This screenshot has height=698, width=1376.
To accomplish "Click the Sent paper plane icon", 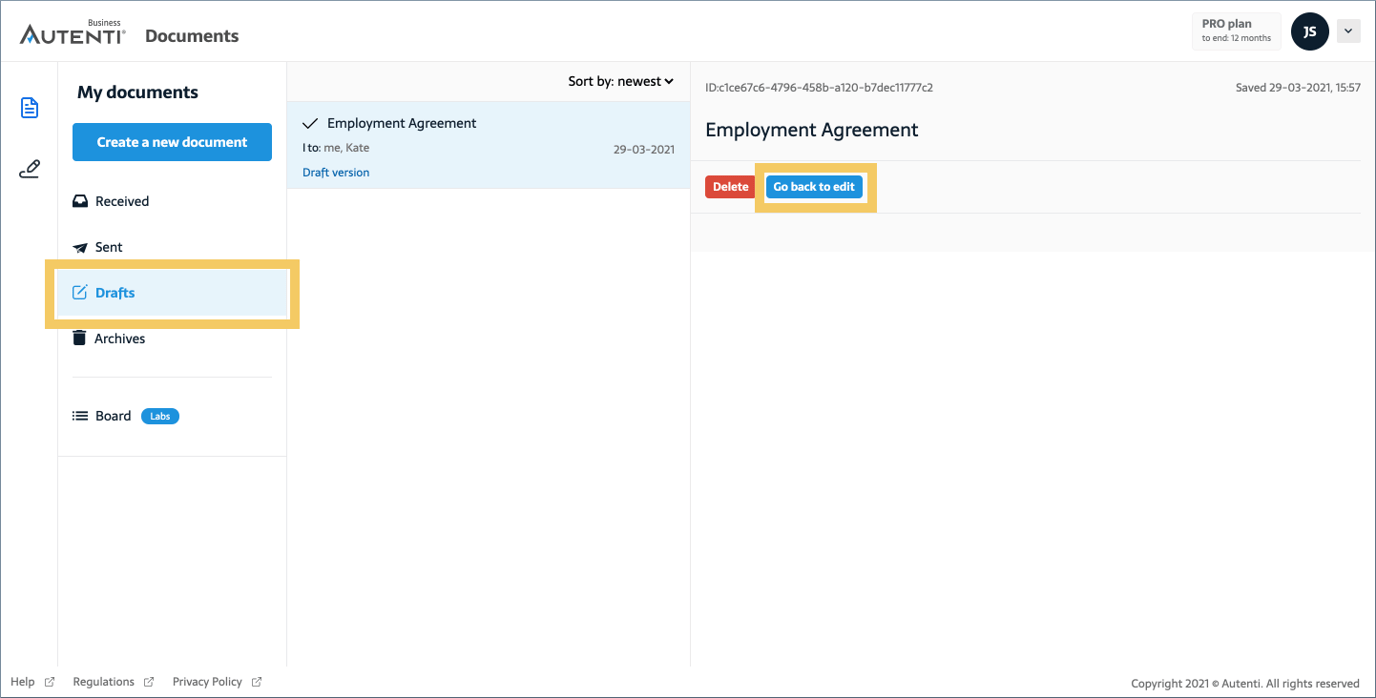I will click(x=81, y=247).
